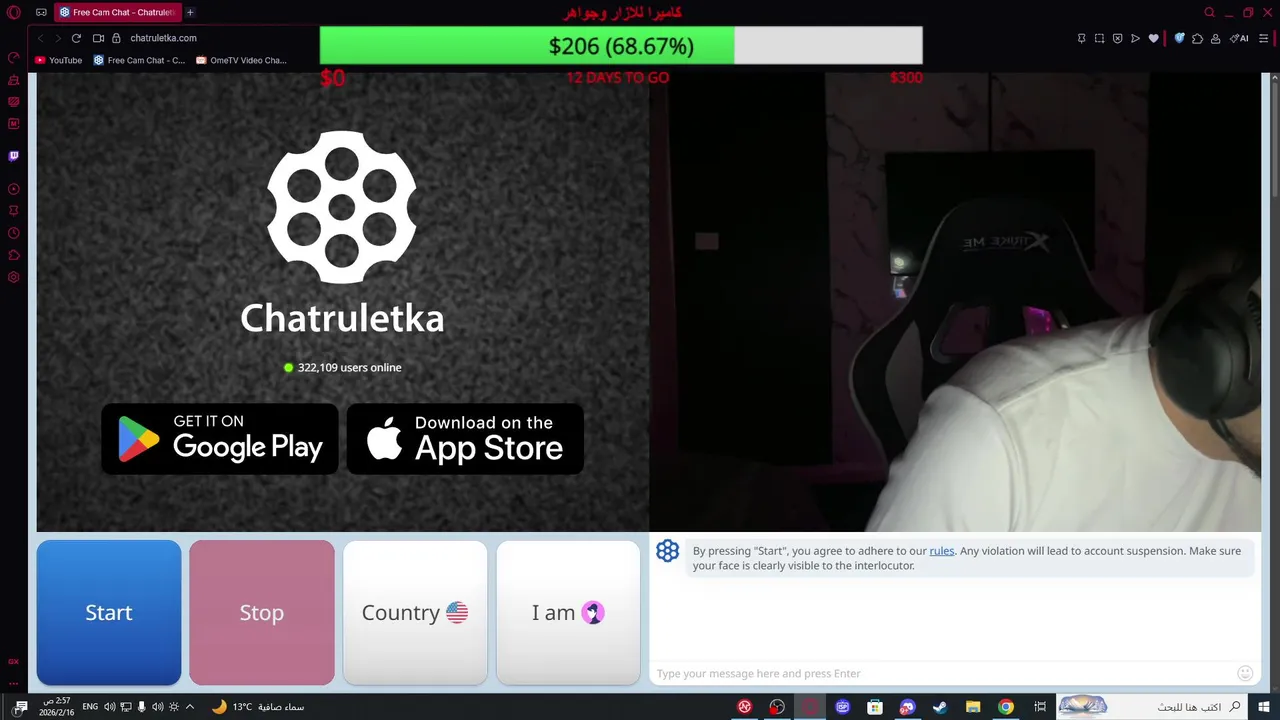Open the send flow arrow icon

(1135, 39)
